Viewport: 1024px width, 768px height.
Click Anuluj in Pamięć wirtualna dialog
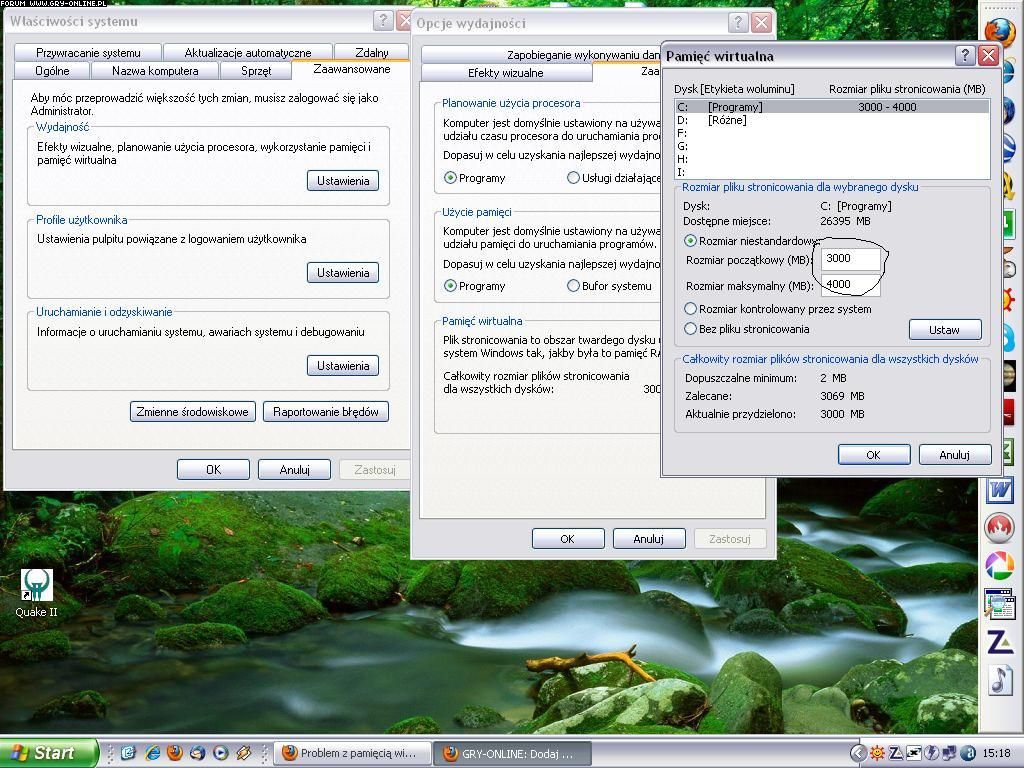(x=955, y=455)
